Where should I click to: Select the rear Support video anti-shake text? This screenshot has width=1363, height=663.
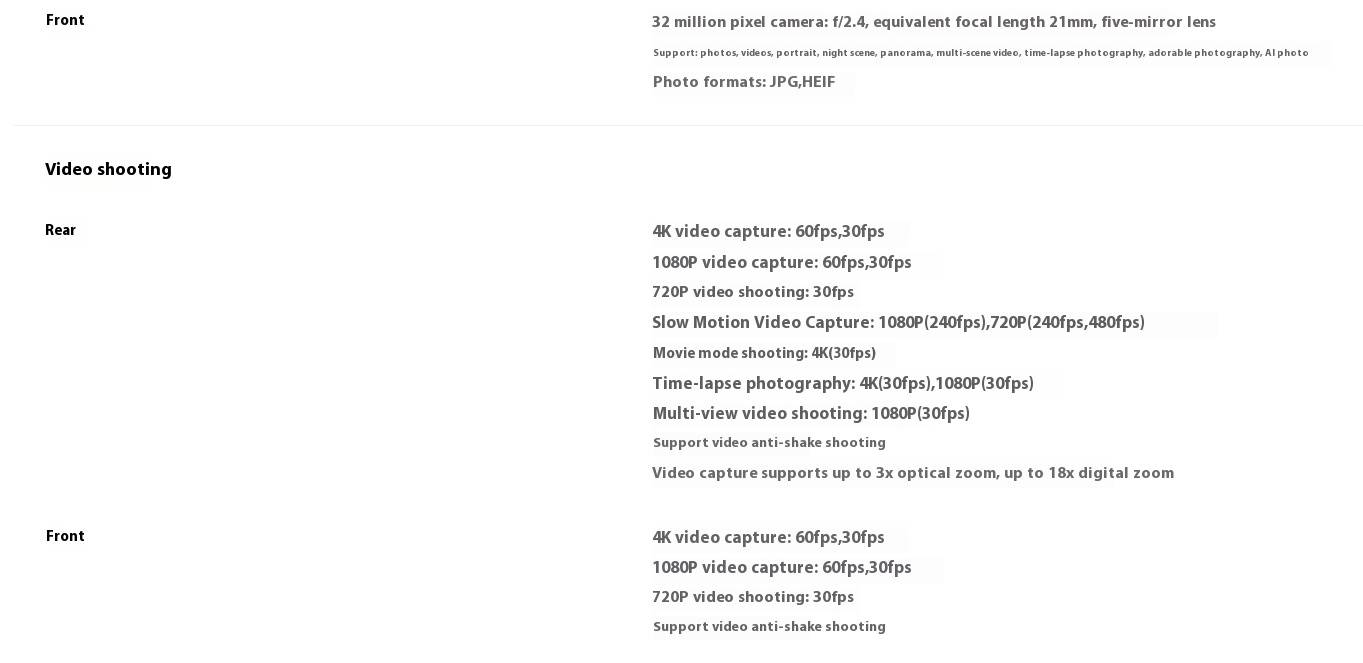(x=769, y=443)
